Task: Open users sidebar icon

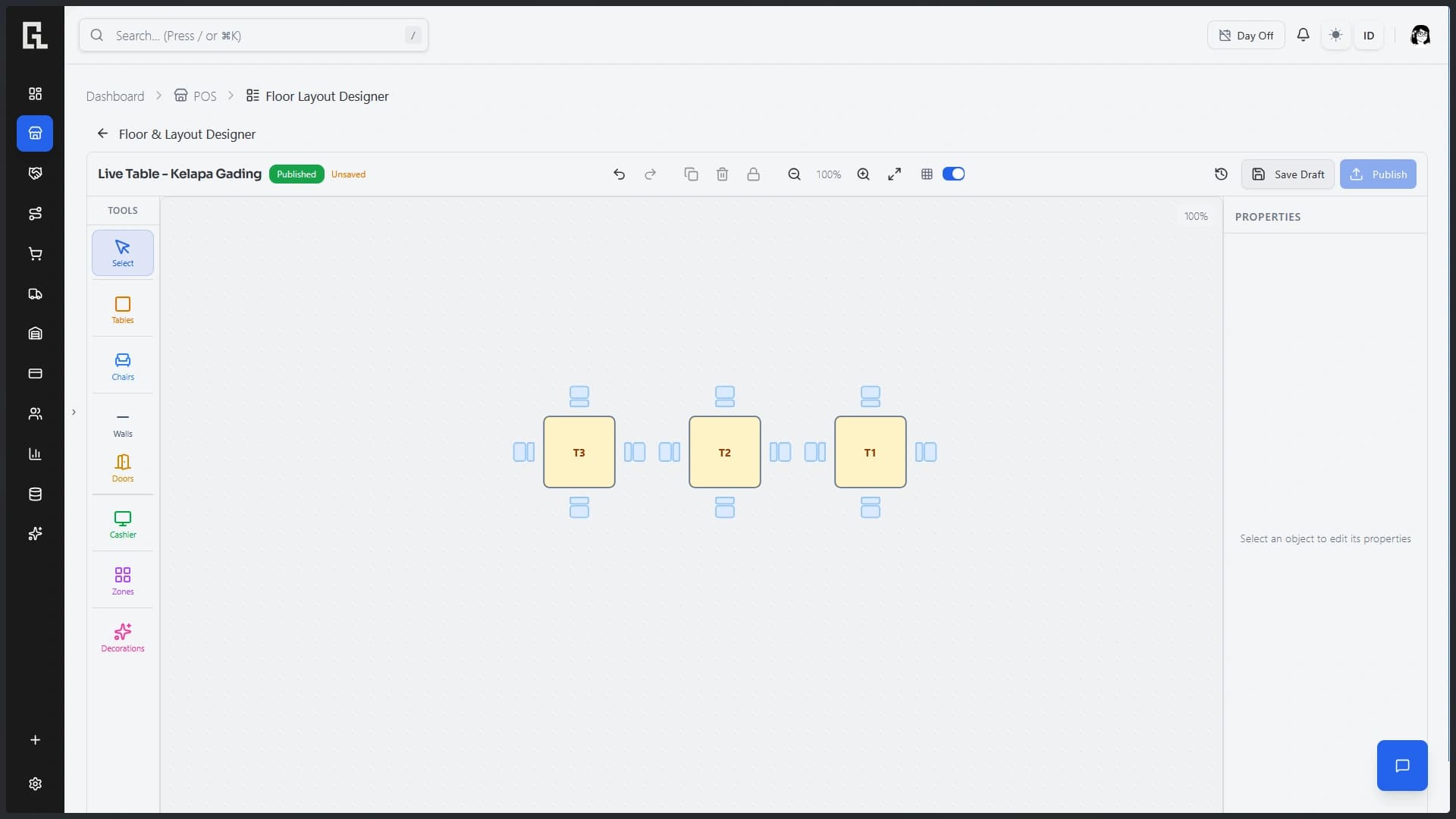Action: pos(35,414)
